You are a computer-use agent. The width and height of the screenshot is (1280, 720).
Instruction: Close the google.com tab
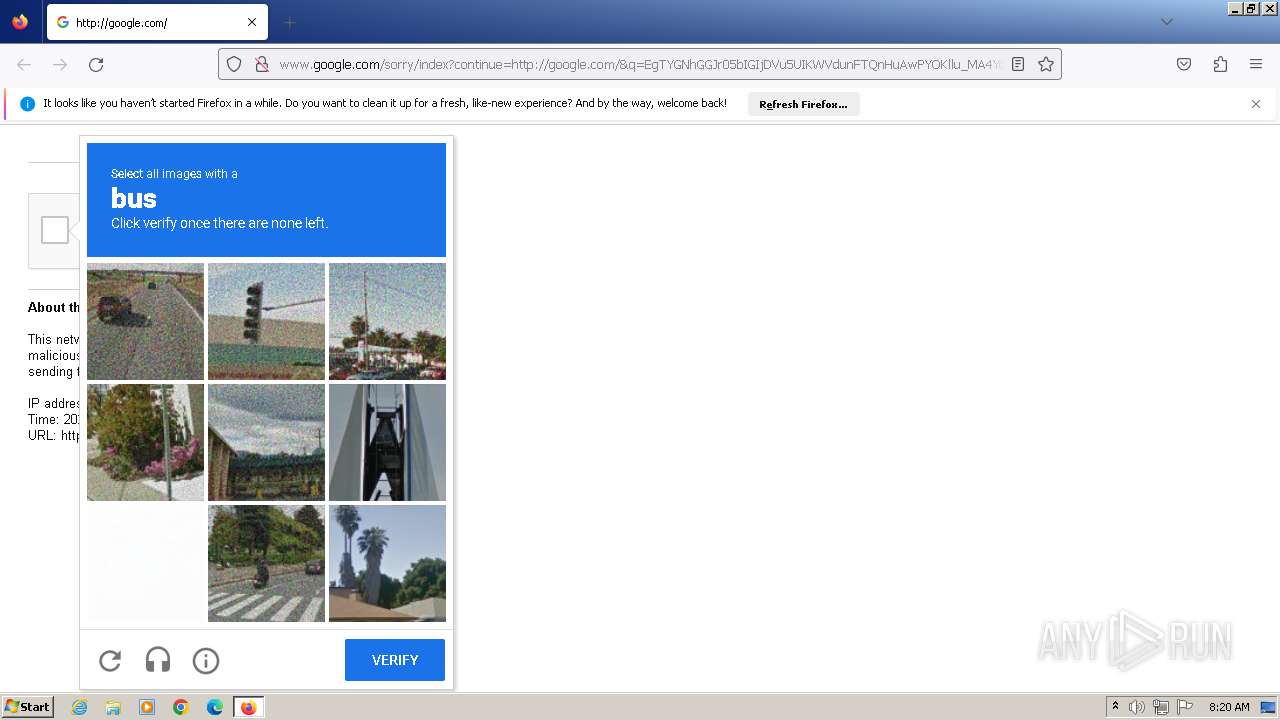pyautogui.click(x=252, y=22)
